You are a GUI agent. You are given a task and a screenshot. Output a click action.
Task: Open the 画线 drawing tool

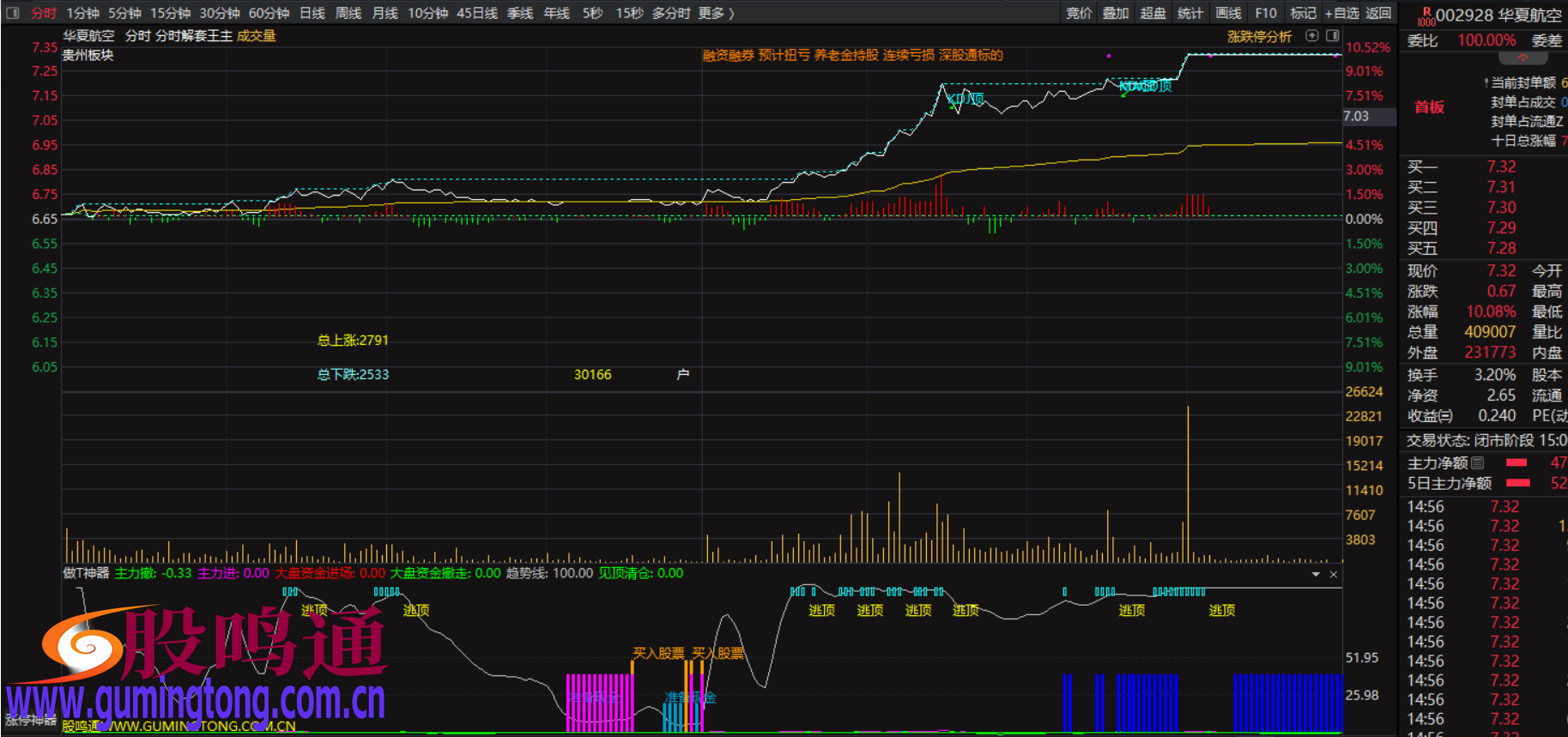[x=1228, y=13]
